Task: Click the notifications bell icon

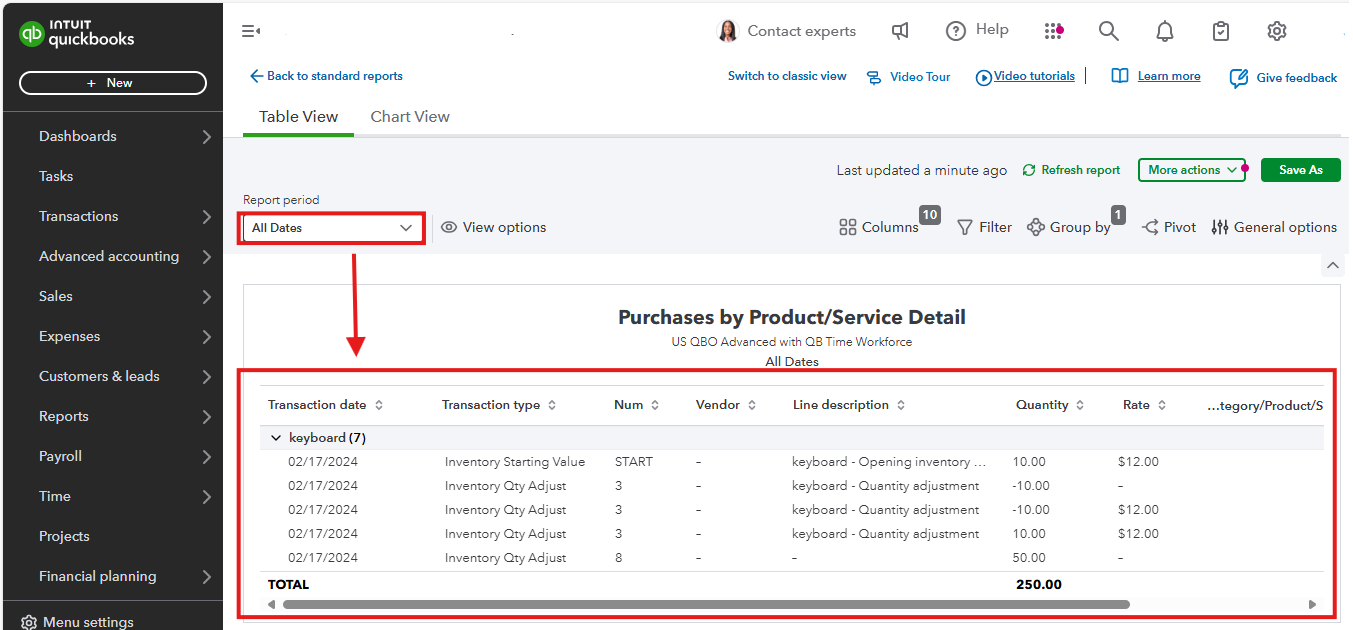Action: pyautogui.click(x=1164, y=32)
